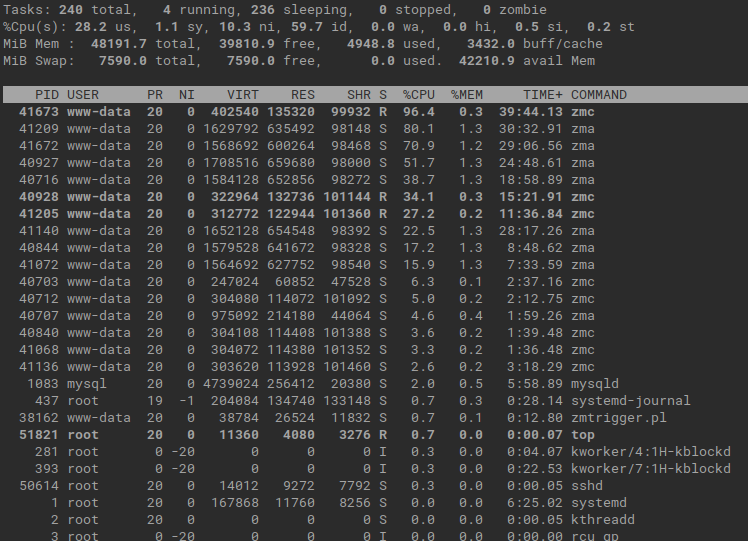Screen dimensions: 748x541
Task: Click the RES column header
Action: tap(302, 94)
